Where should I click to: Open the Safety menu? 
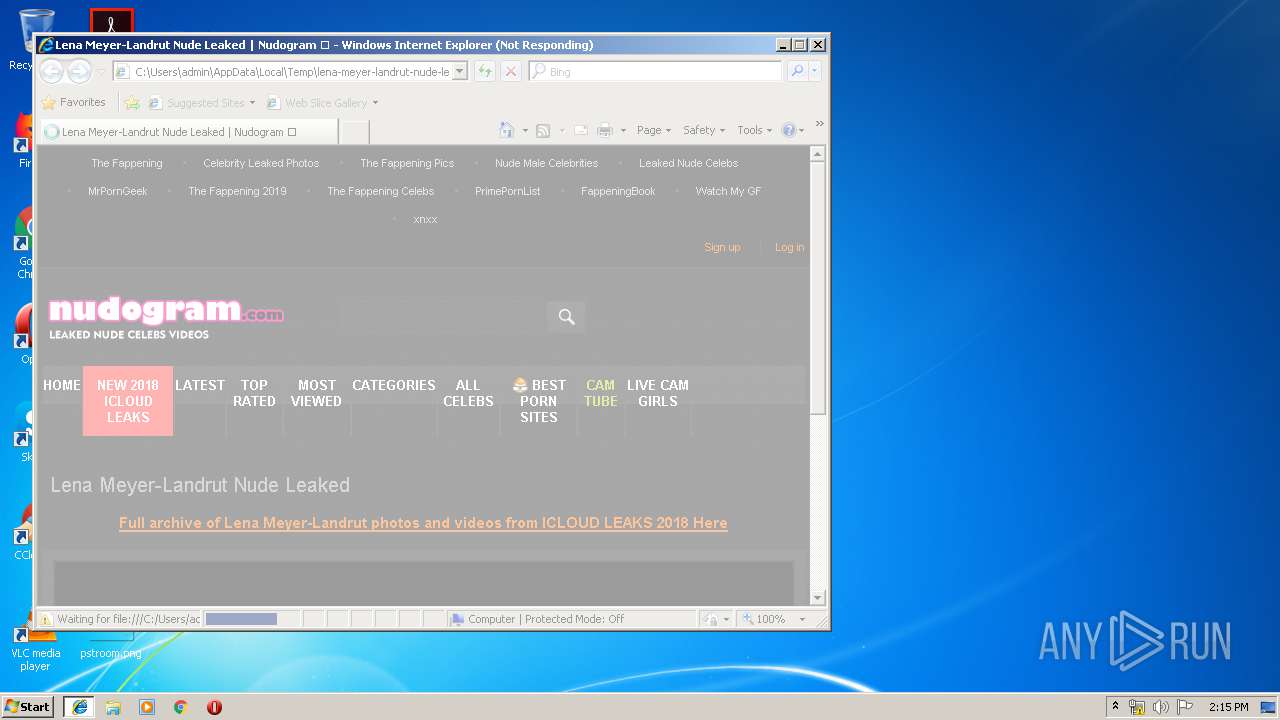click(x=704, y=130)
